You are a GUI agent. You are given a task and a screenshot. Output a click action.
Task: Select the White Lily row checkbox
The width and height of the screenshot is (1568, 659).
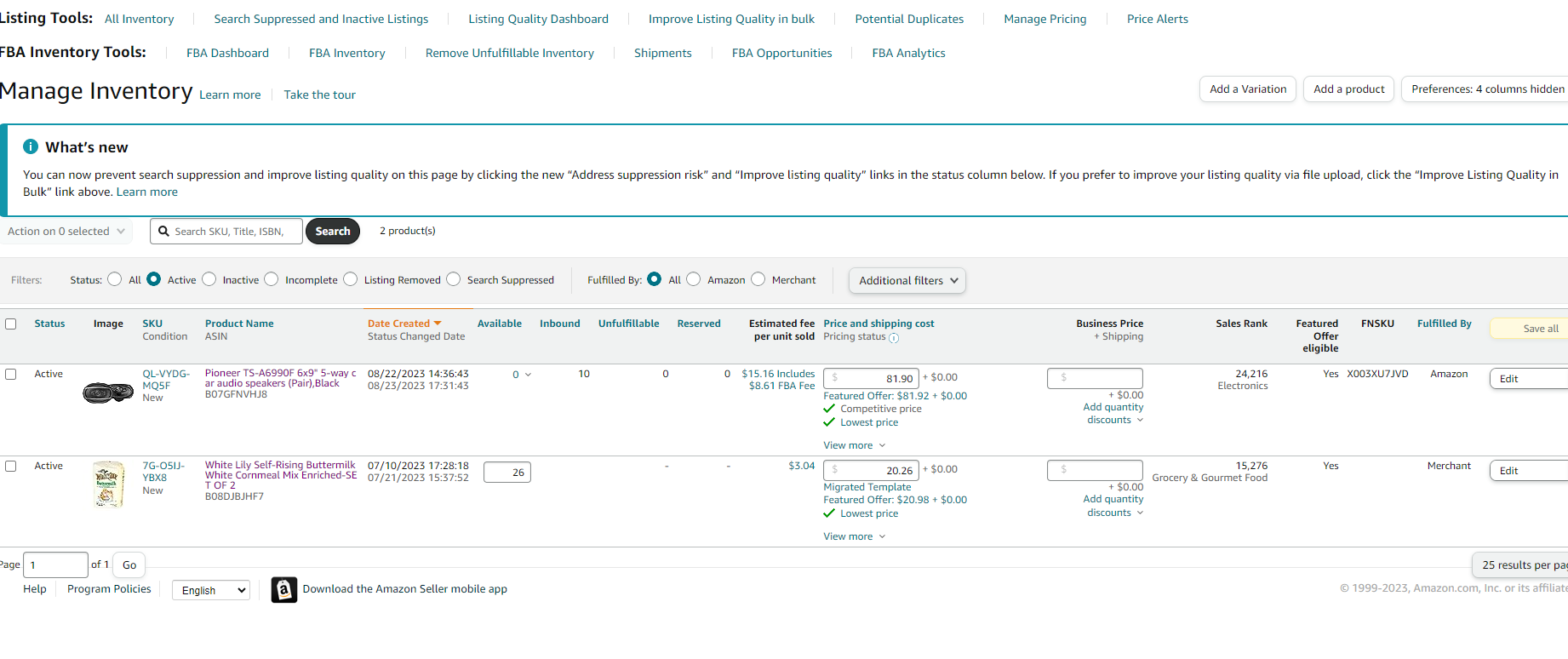point(11,466)
